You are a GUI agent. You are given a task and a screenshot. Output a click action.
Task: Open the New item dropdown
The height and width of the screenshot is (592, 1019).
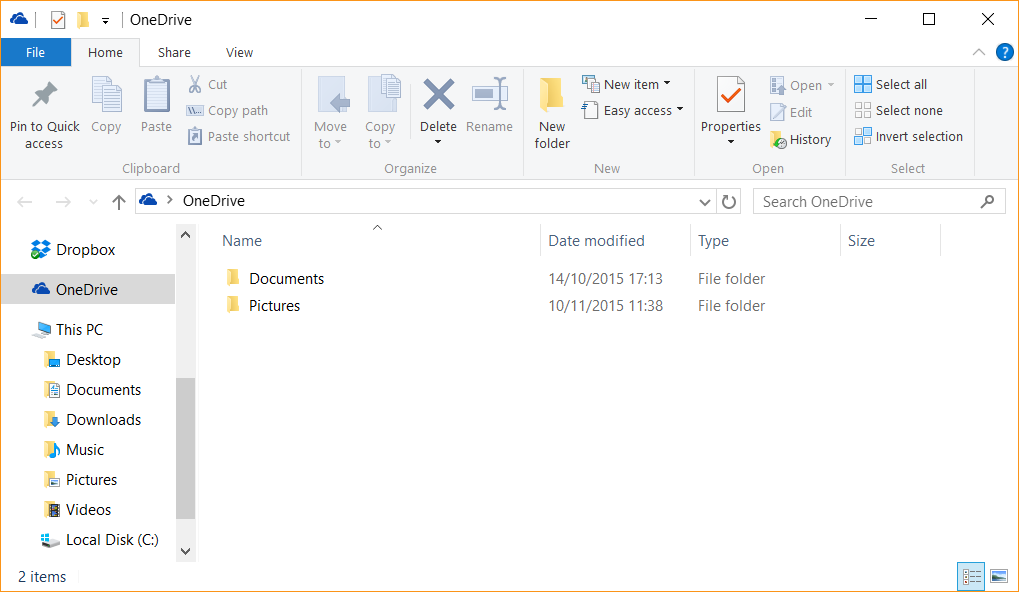[x=626, y=84]
